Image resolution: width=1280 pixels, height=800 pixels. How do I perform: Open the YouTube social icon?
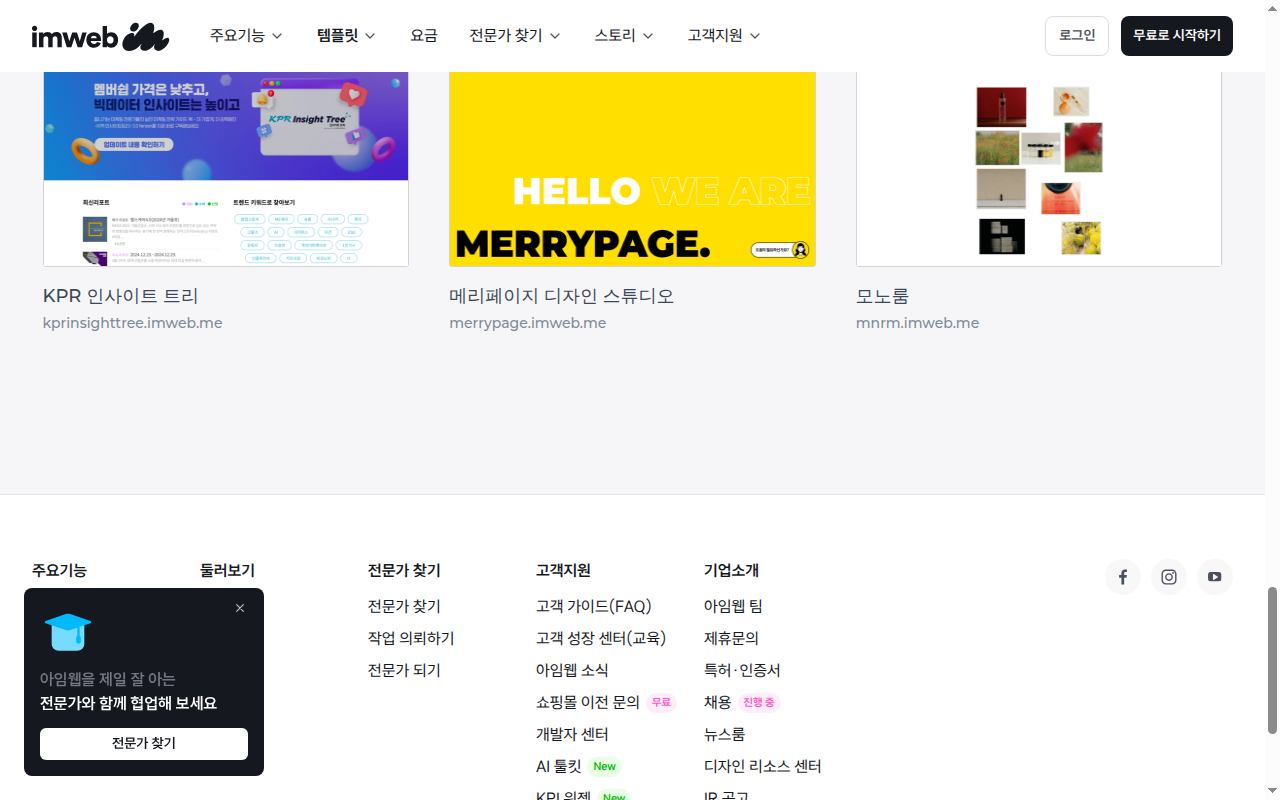pos(1215,577)
